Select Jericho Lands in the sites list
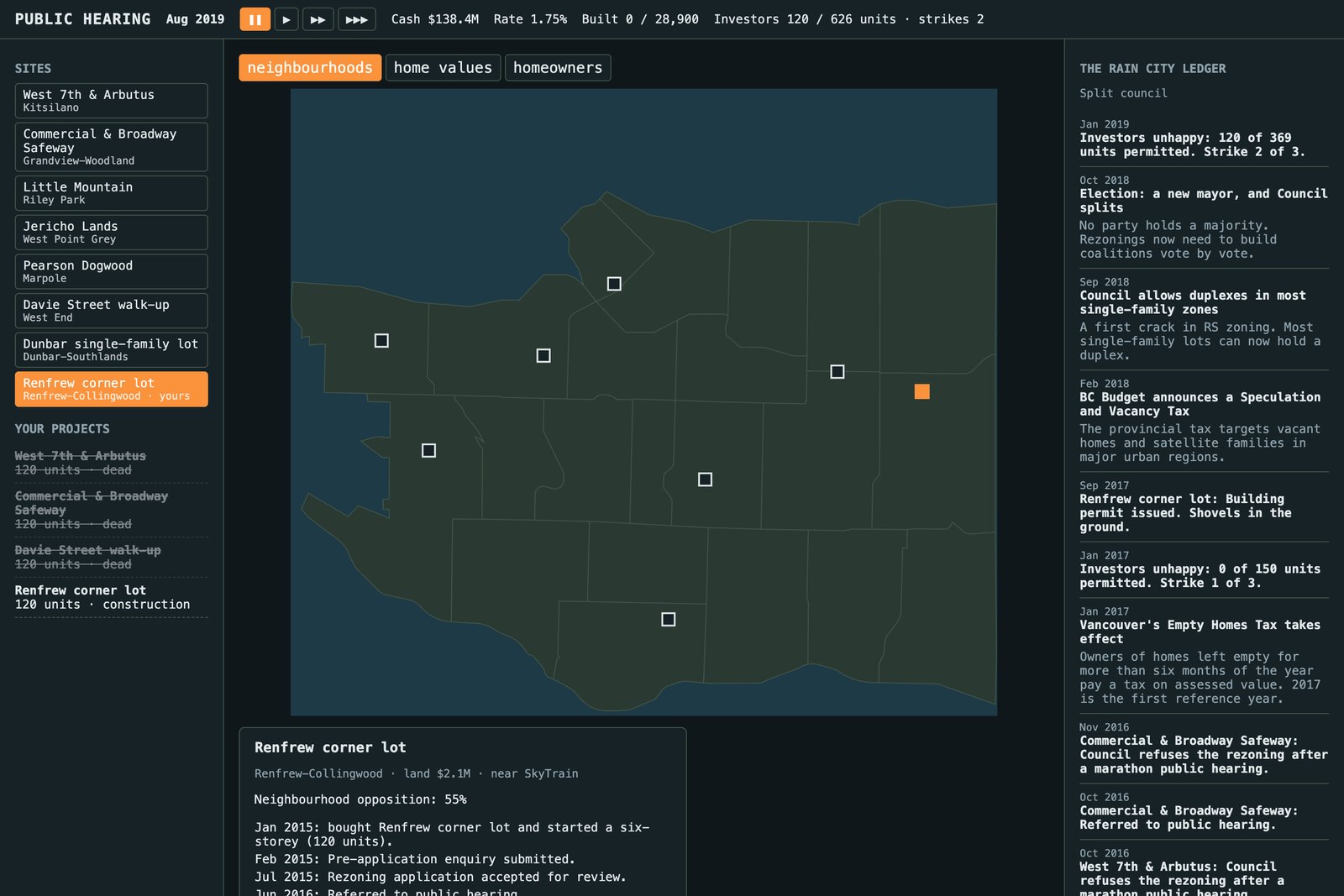This screenshot has height=896, width=1344. tap(111, 233)
